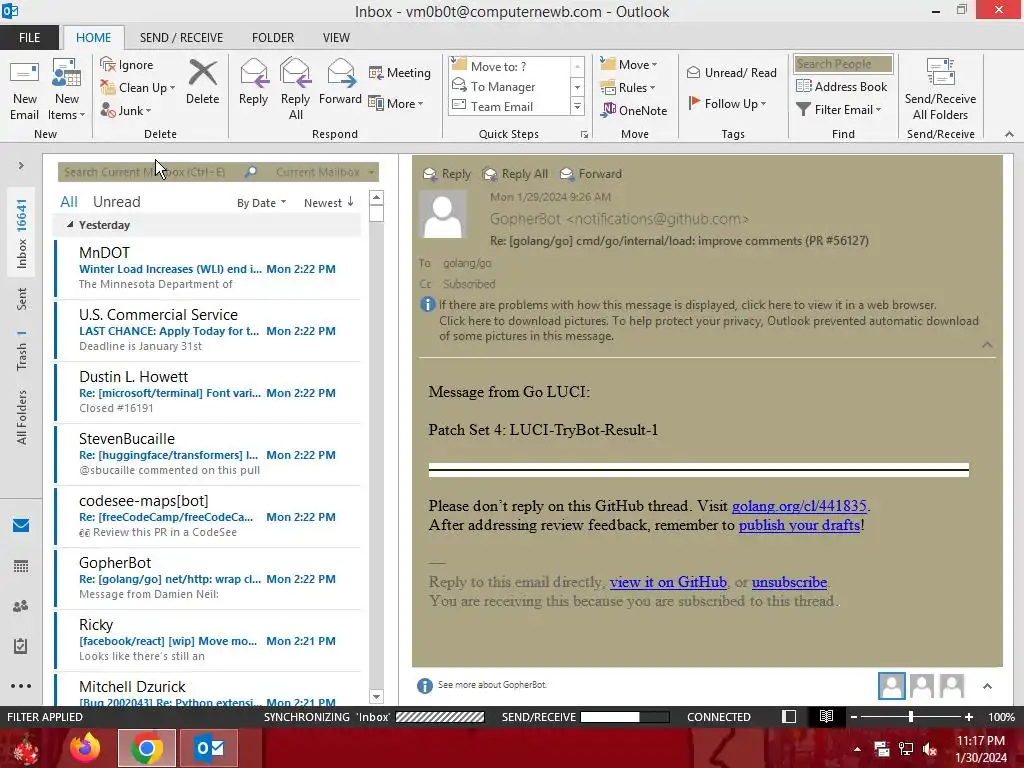Click Reply All in the ribbon
The width and height of the screenshot is (1024, 768).
pos(295,89)
